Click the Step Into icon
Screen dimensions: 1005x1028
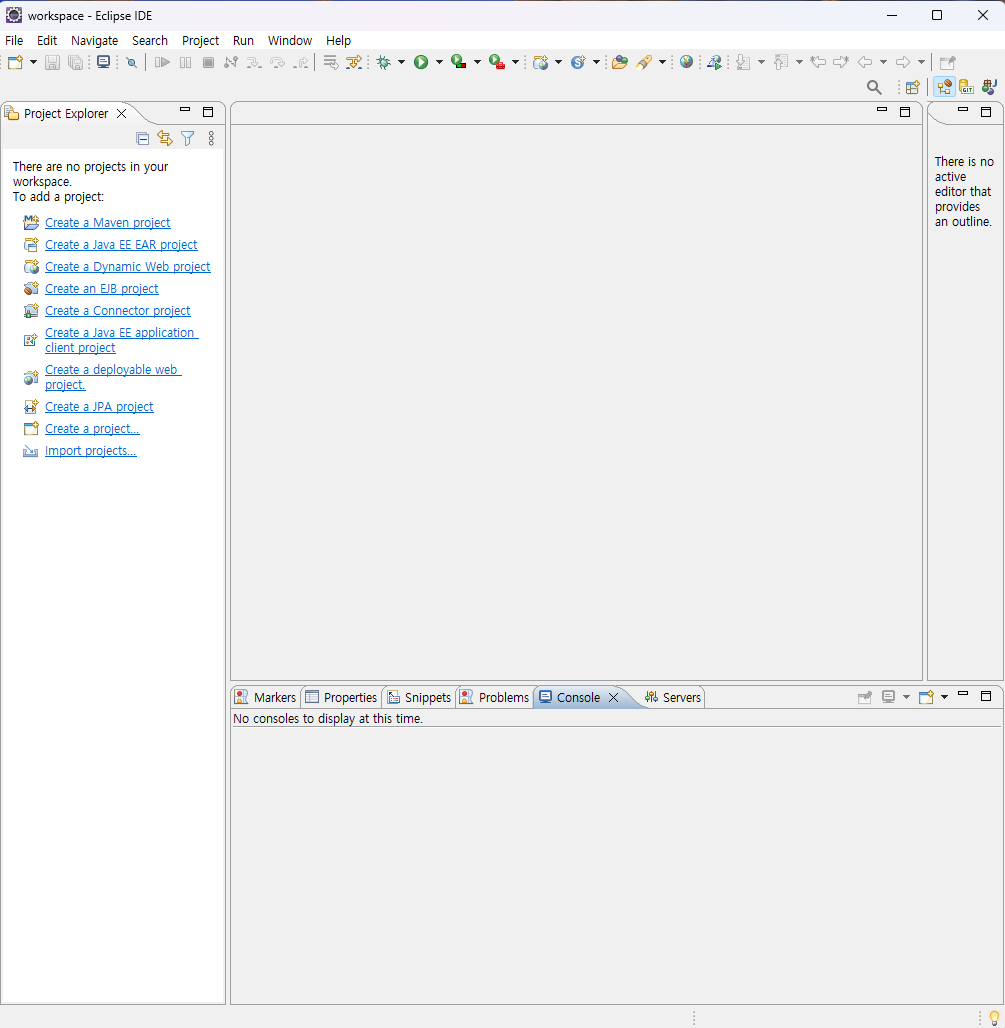(x=254, y=62)
